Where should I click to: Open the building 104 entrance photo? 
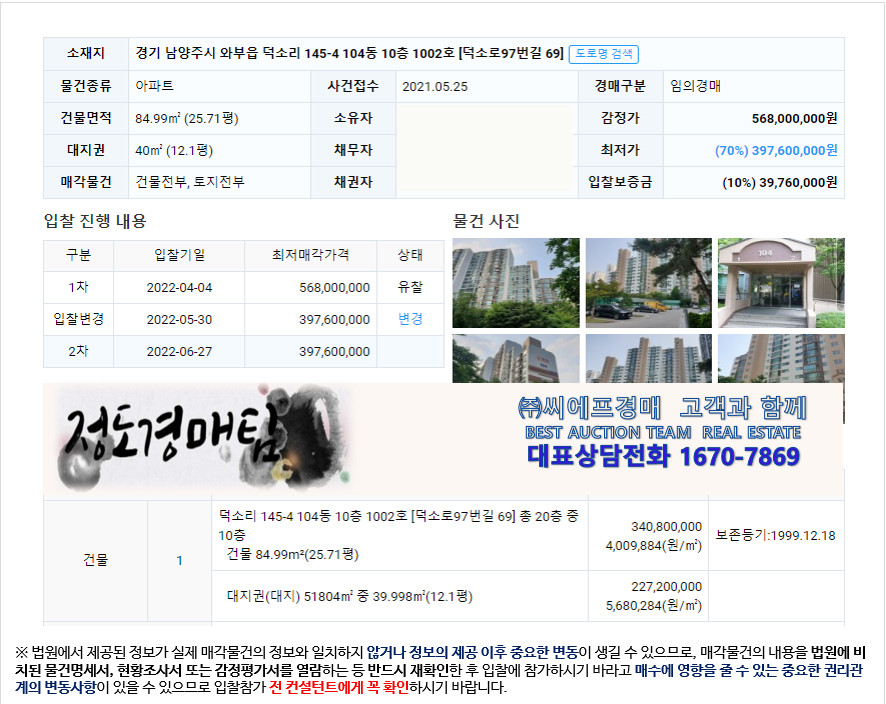click(x=781, y=283)
